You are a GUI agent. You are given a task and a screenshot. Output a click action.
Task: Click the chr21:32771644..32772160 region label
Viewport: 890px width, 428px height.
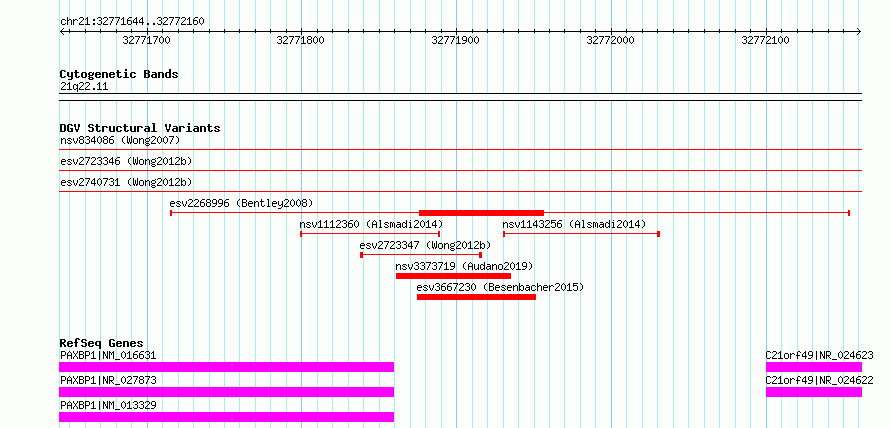coord(132,22)
